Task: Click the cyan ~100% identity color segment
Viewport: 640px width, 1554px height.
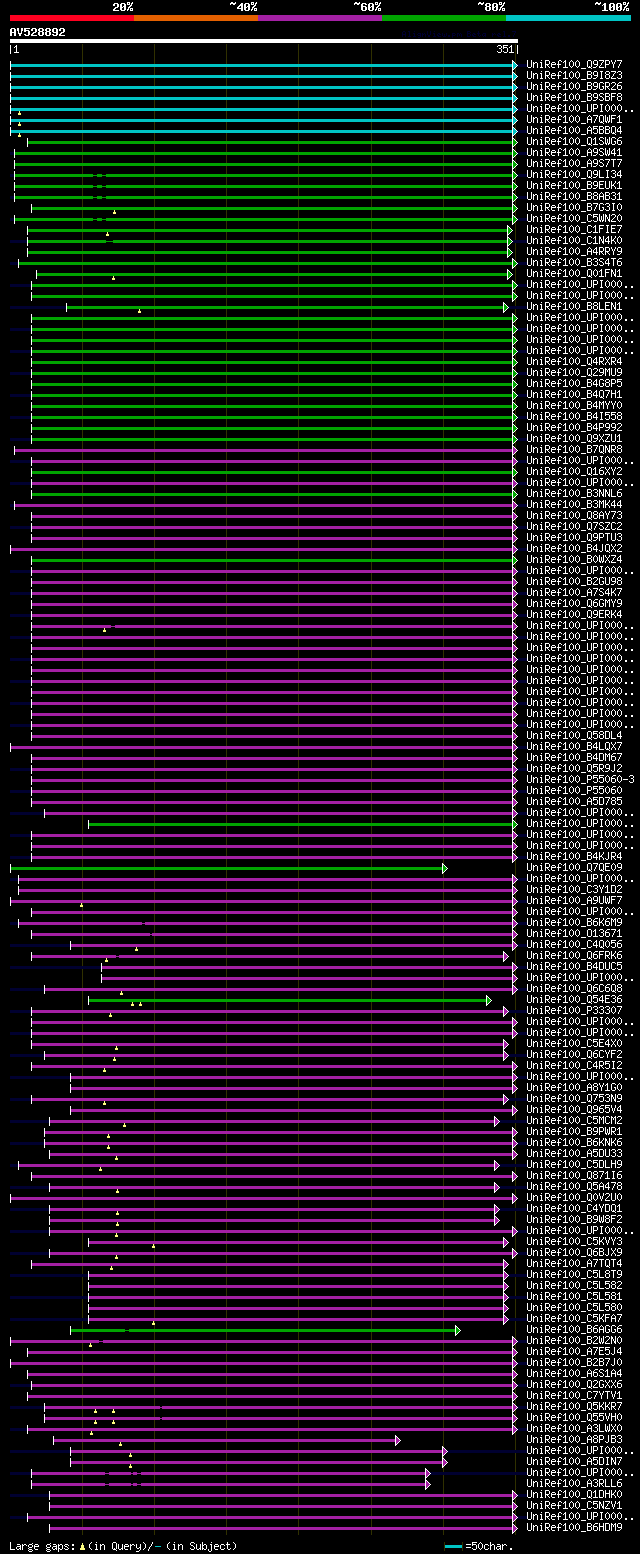Action: tap(568, 17)
